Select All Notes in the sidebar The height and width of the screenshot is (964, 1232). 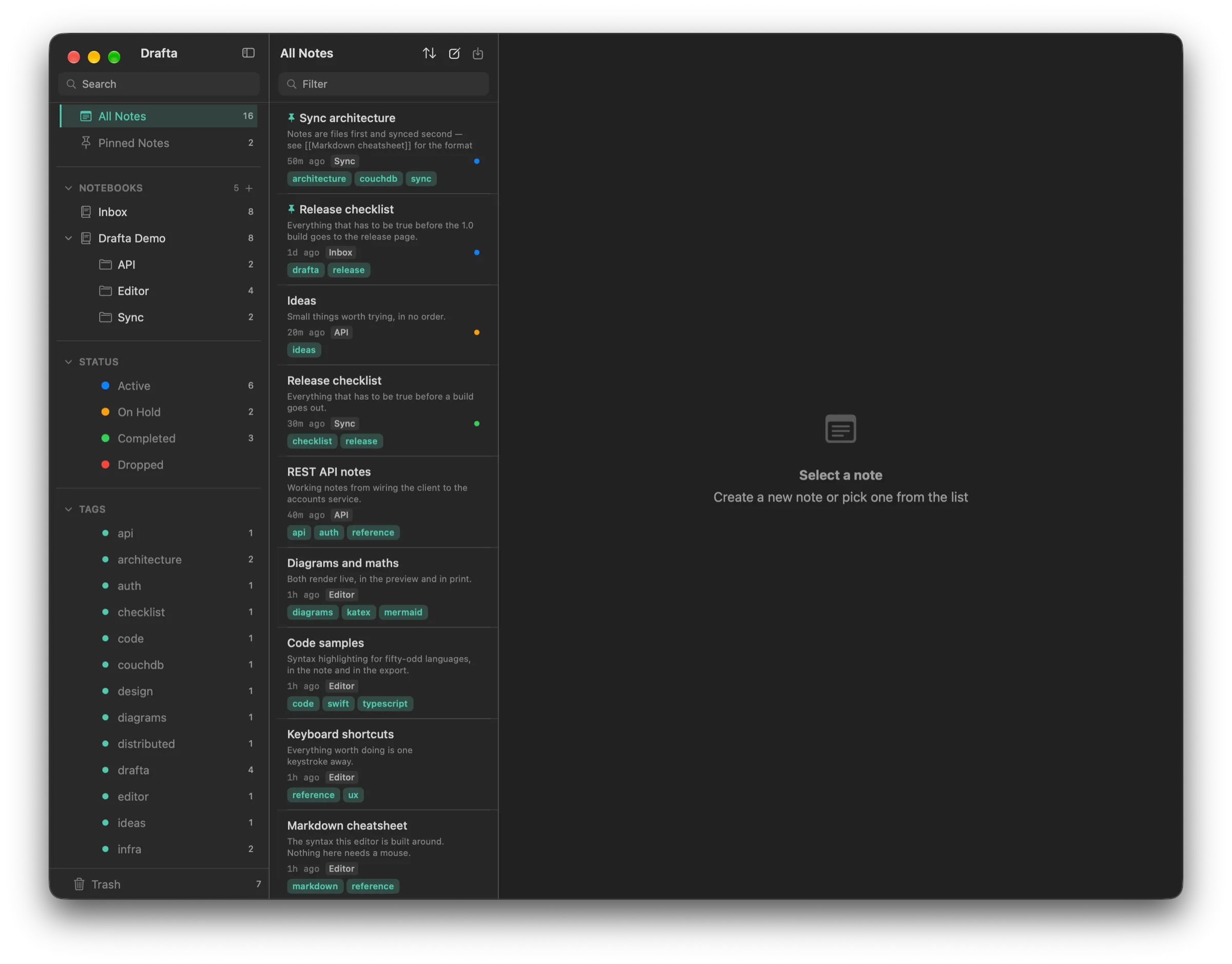[x=159, y=117]
